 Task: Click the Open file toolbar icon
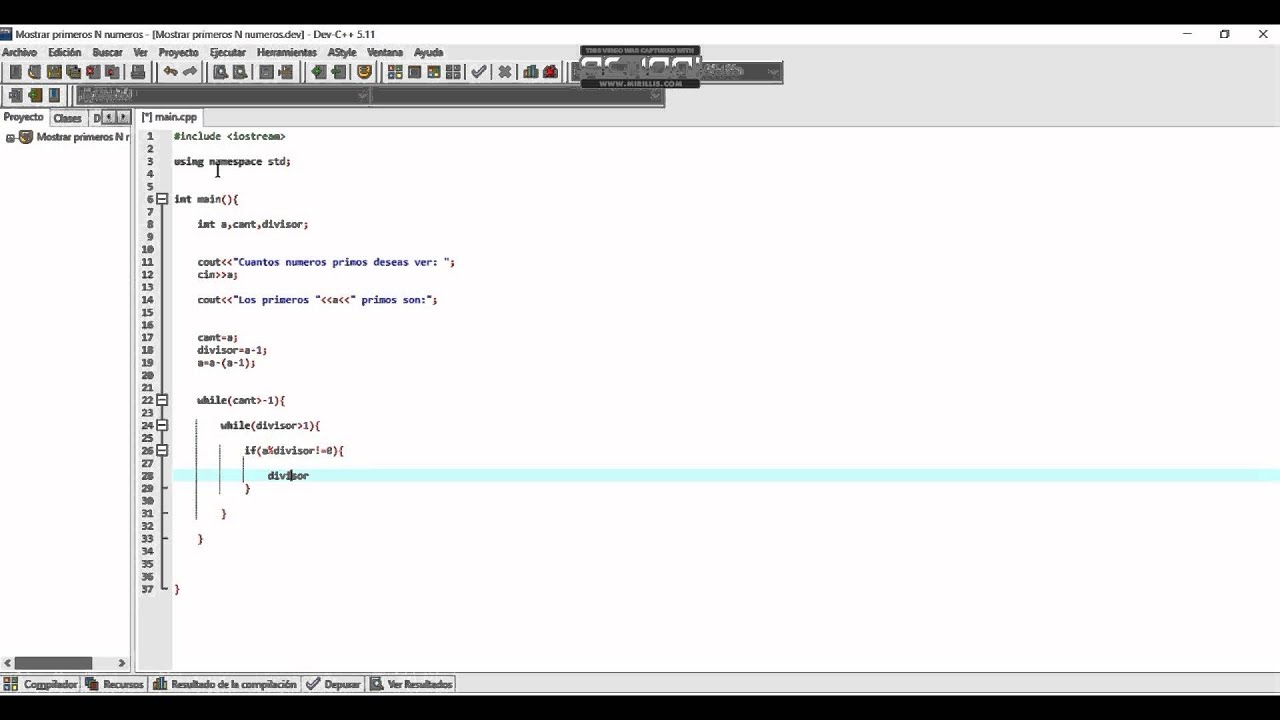[x=34, y=72]
